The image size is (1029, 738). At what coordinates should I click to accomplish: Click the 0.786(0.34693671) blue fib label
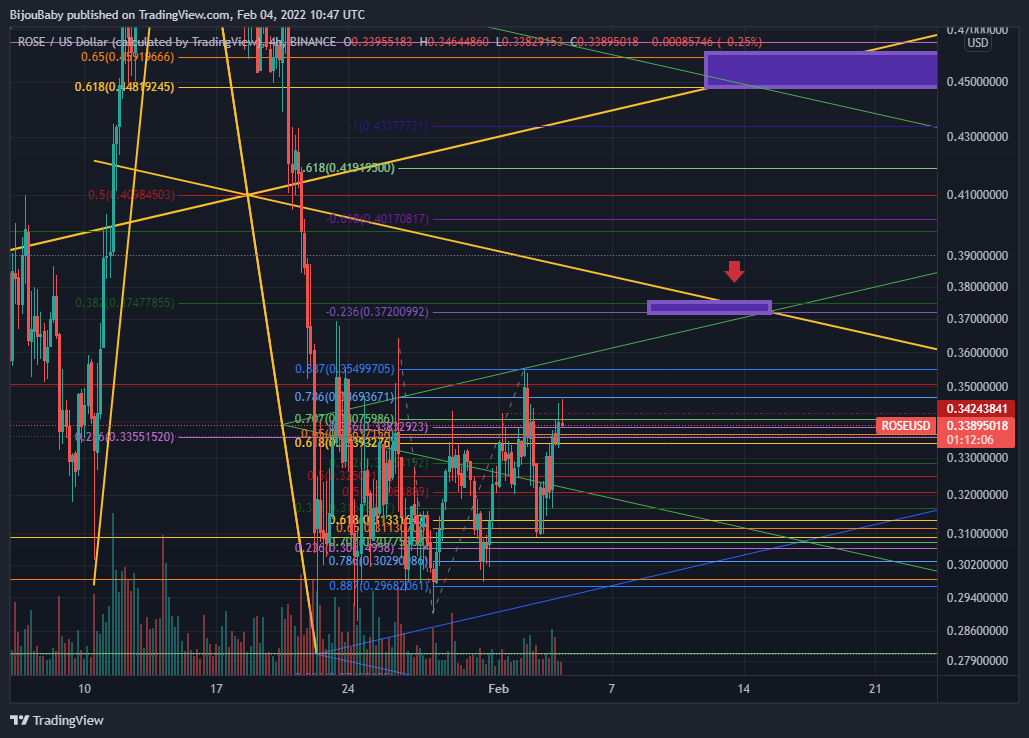pyautogui.click(x=345, y=397)
